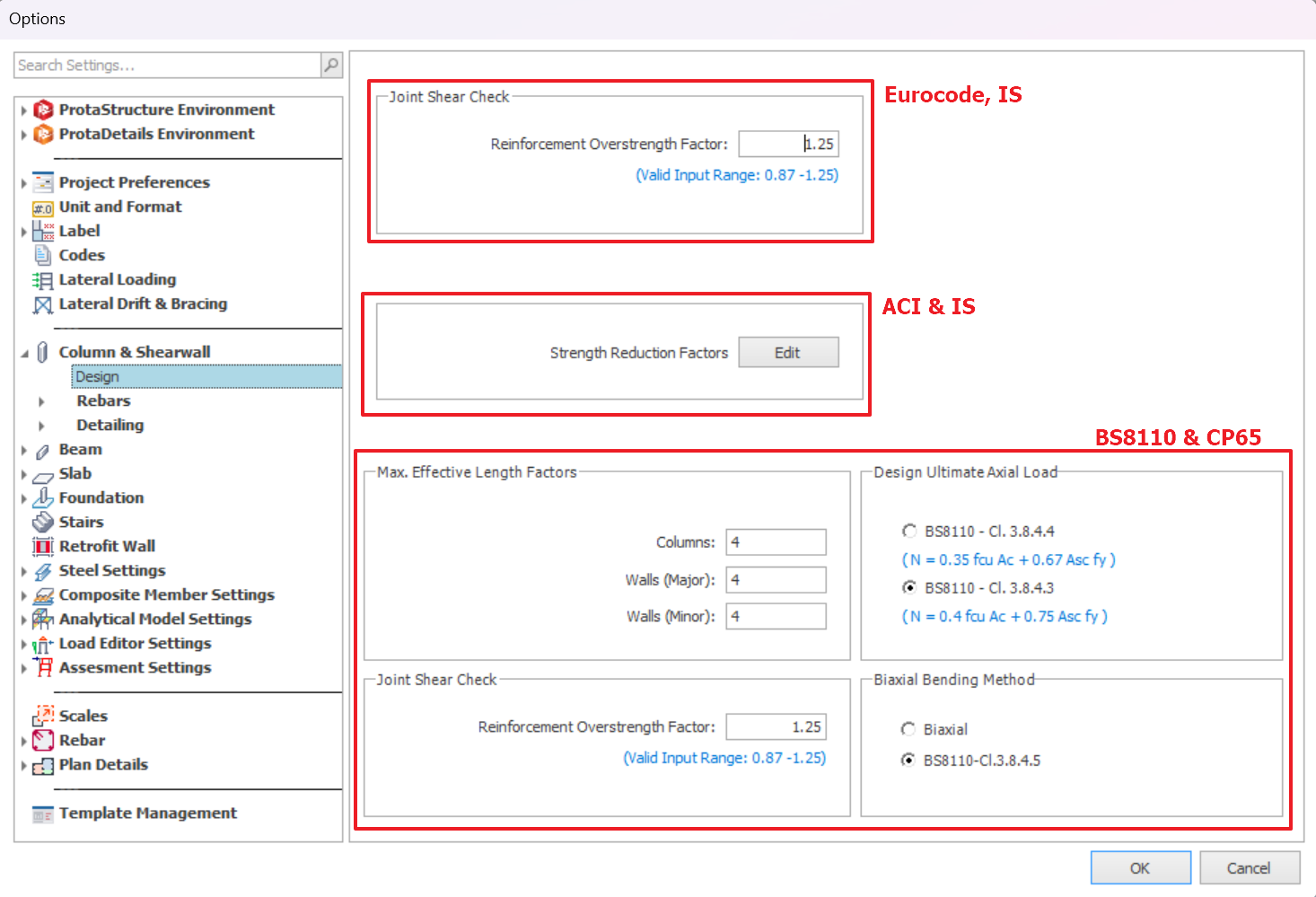Click the Columns effective length field
Image resolution: width=1316 pixels, height=897 pixels.
pos(776,542)
